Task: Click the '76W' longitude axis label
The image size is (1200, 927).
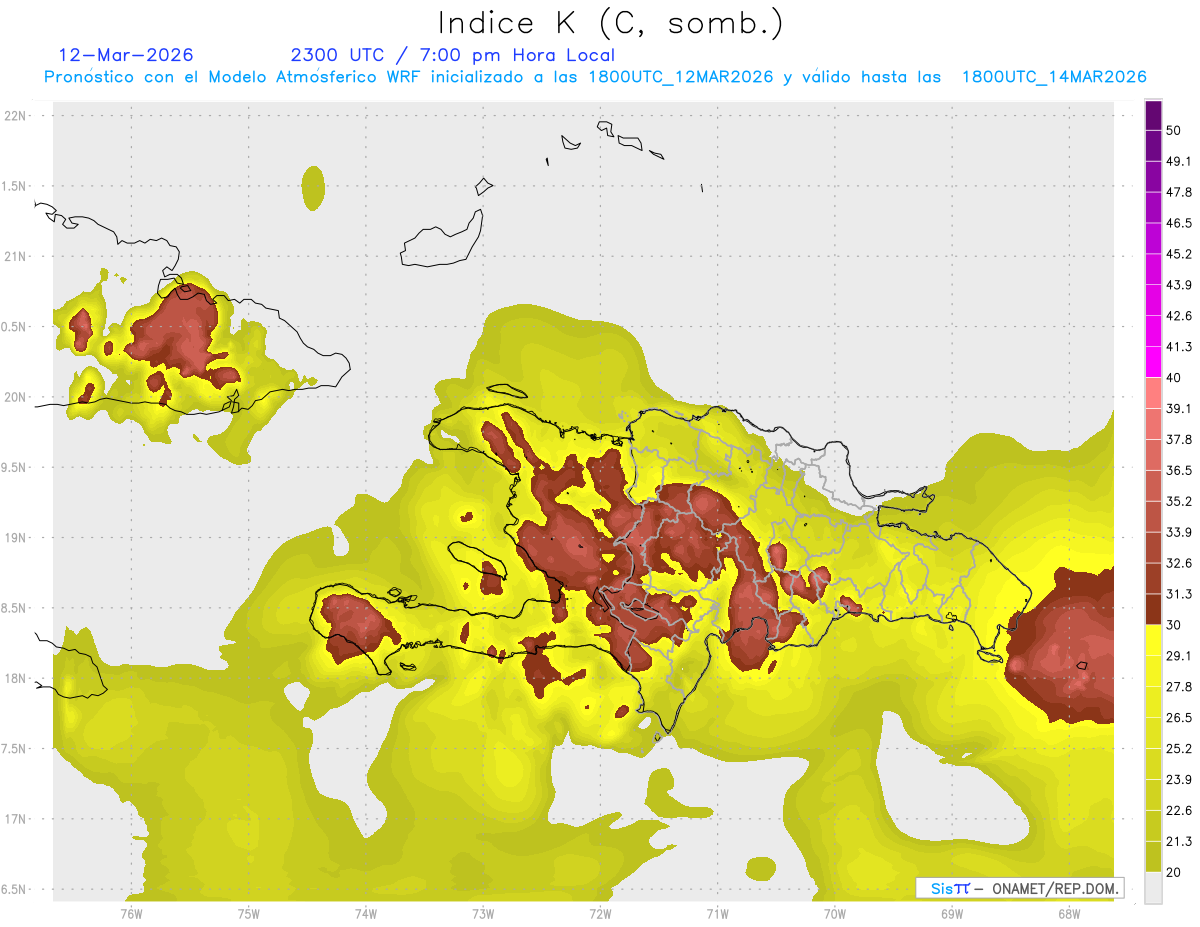Action: click(131, 914)
